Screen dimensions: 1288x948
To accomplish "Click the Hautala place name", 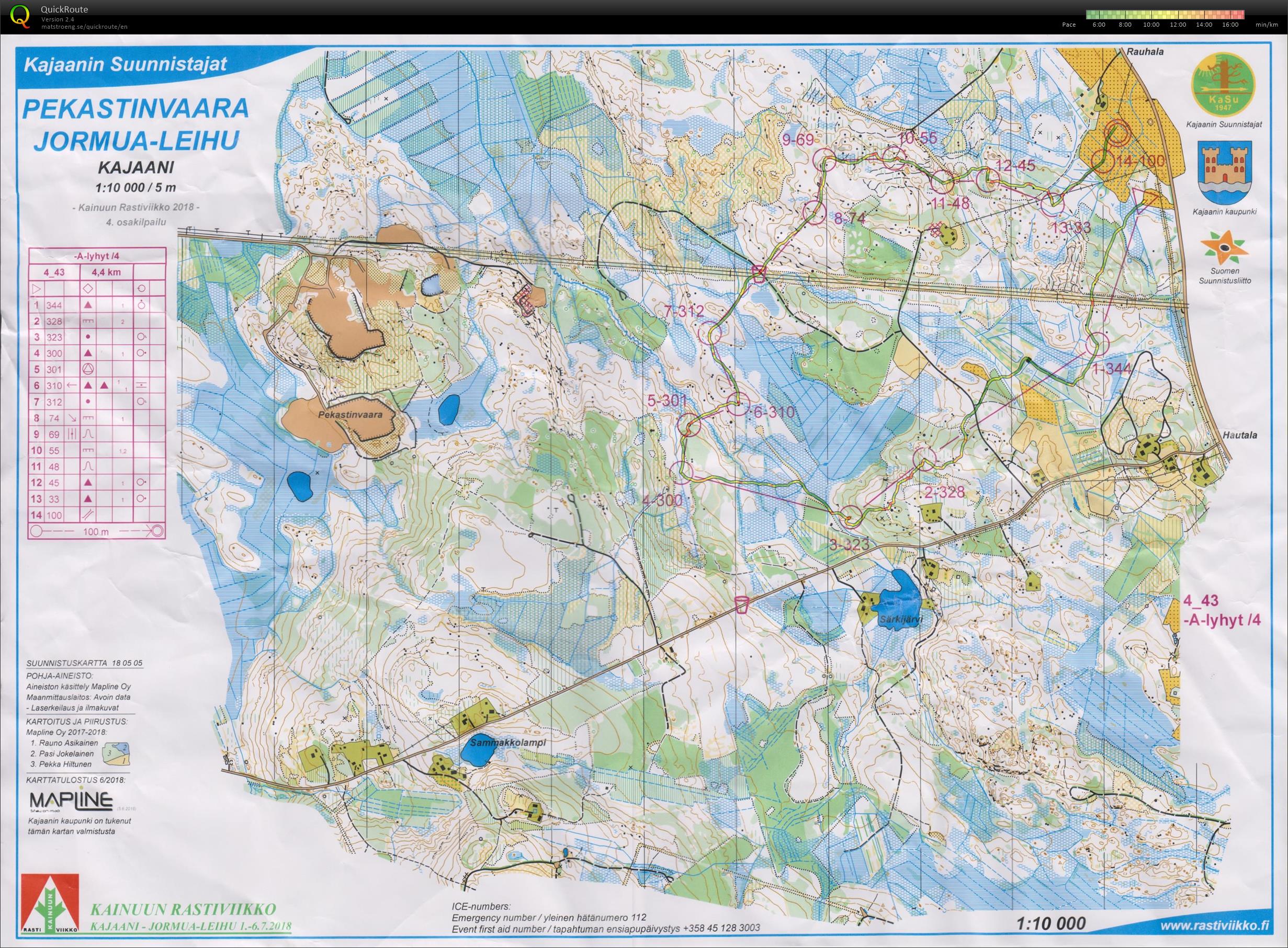I will click(1241, 435).
